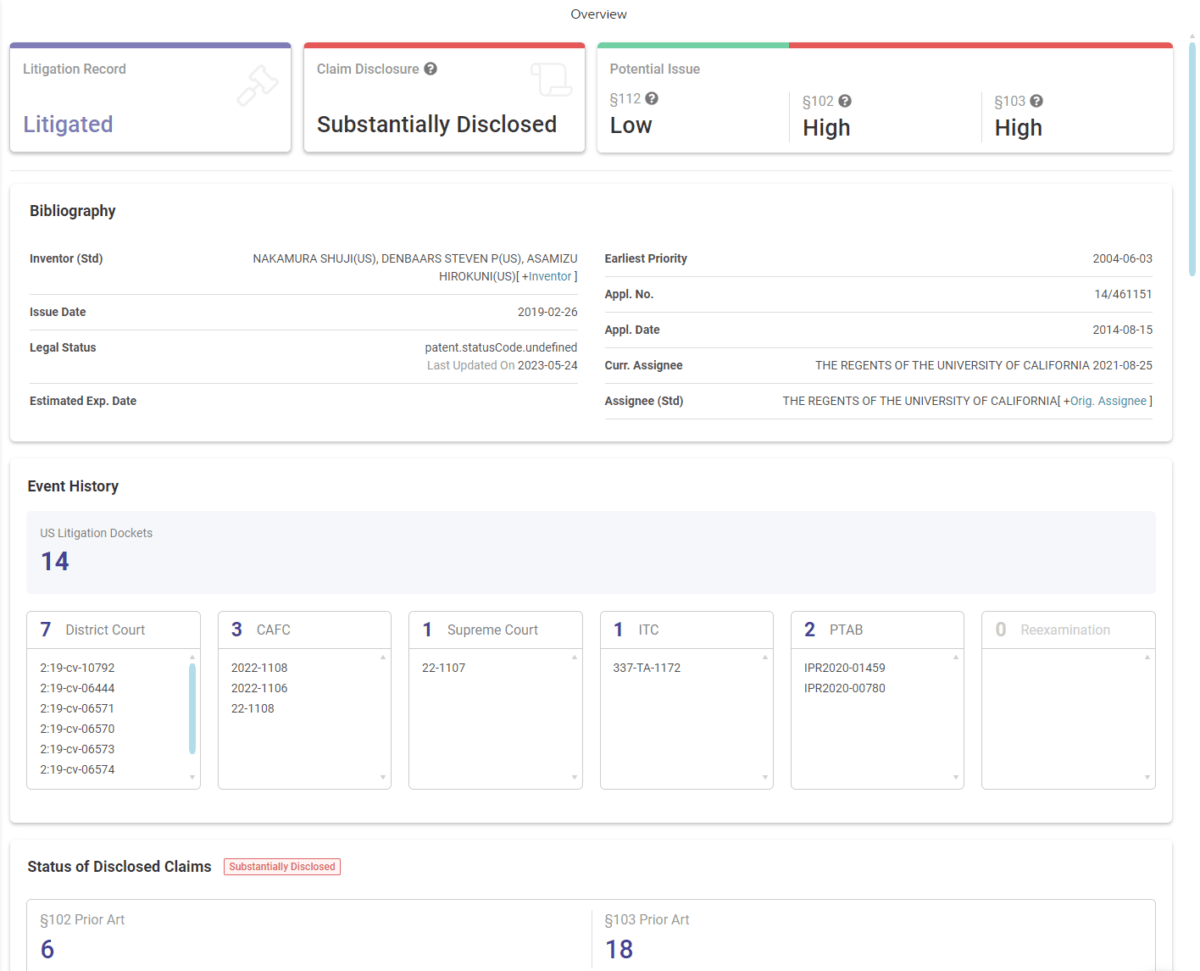Click the scroll document icon in Claim Disclosure

(x=550, y=80)
